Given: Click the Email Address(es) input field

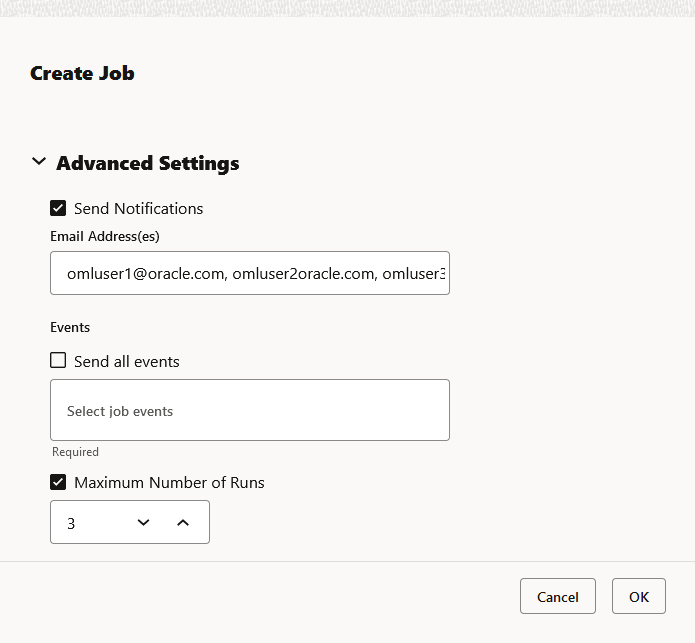Looking at the screenshot, I should pos(250,273).
